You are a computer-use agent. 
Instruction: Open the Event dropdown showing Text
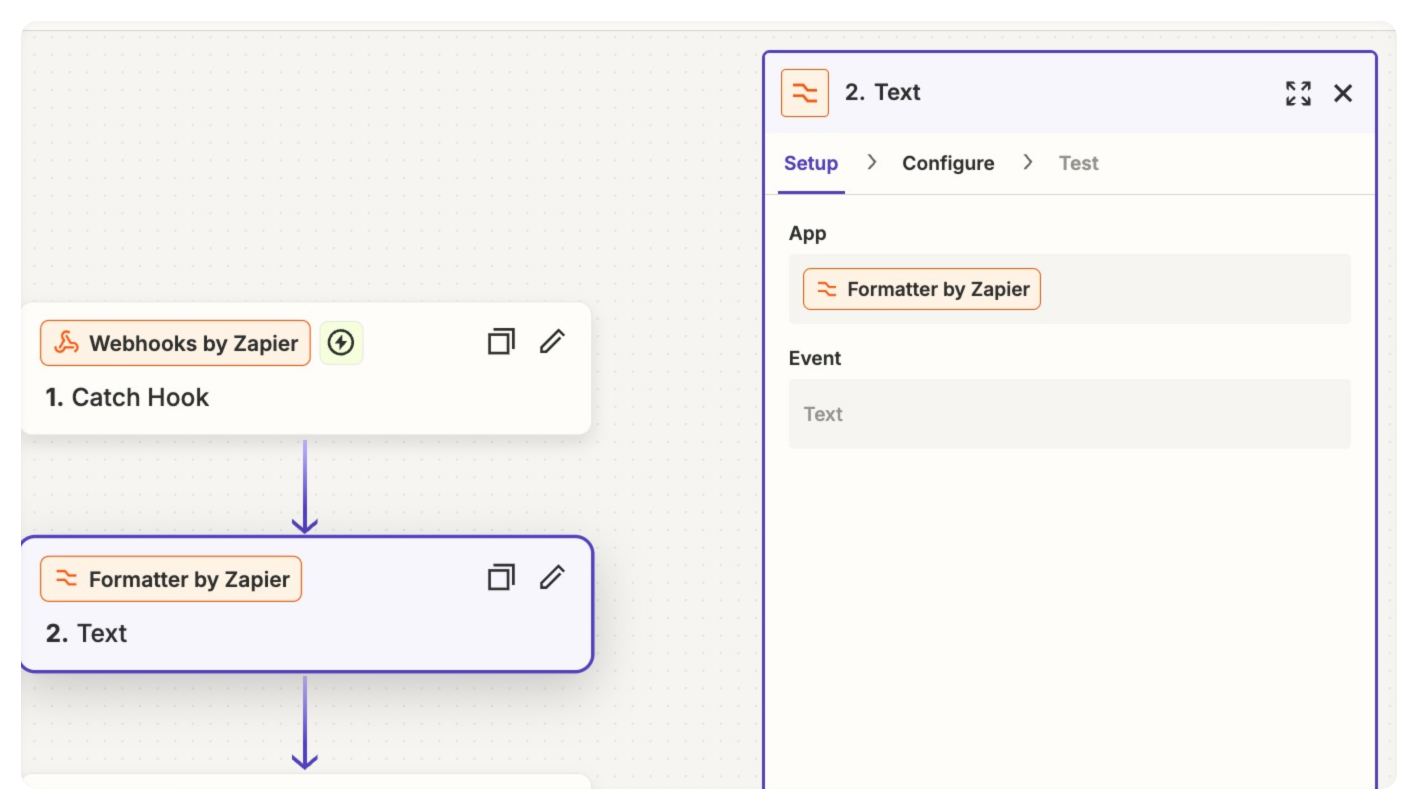click(1069, 414)
